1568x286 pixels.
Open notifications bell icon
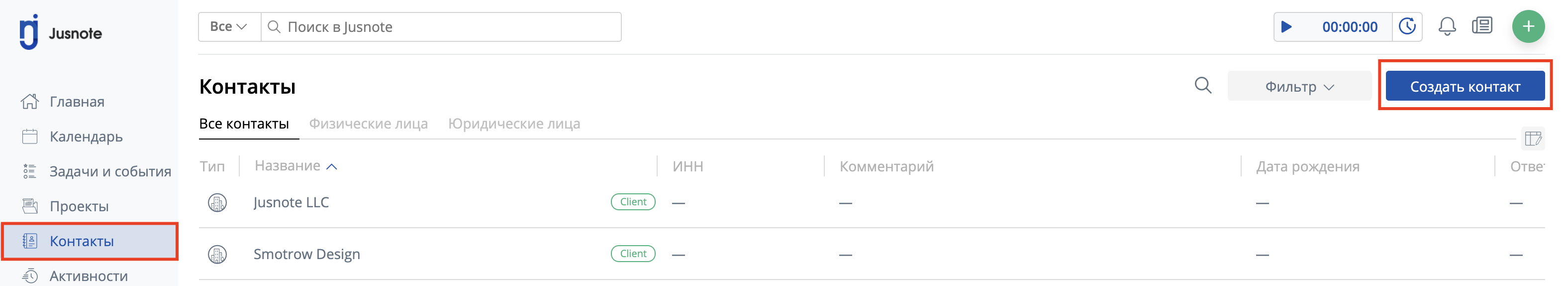[1447, 27]
